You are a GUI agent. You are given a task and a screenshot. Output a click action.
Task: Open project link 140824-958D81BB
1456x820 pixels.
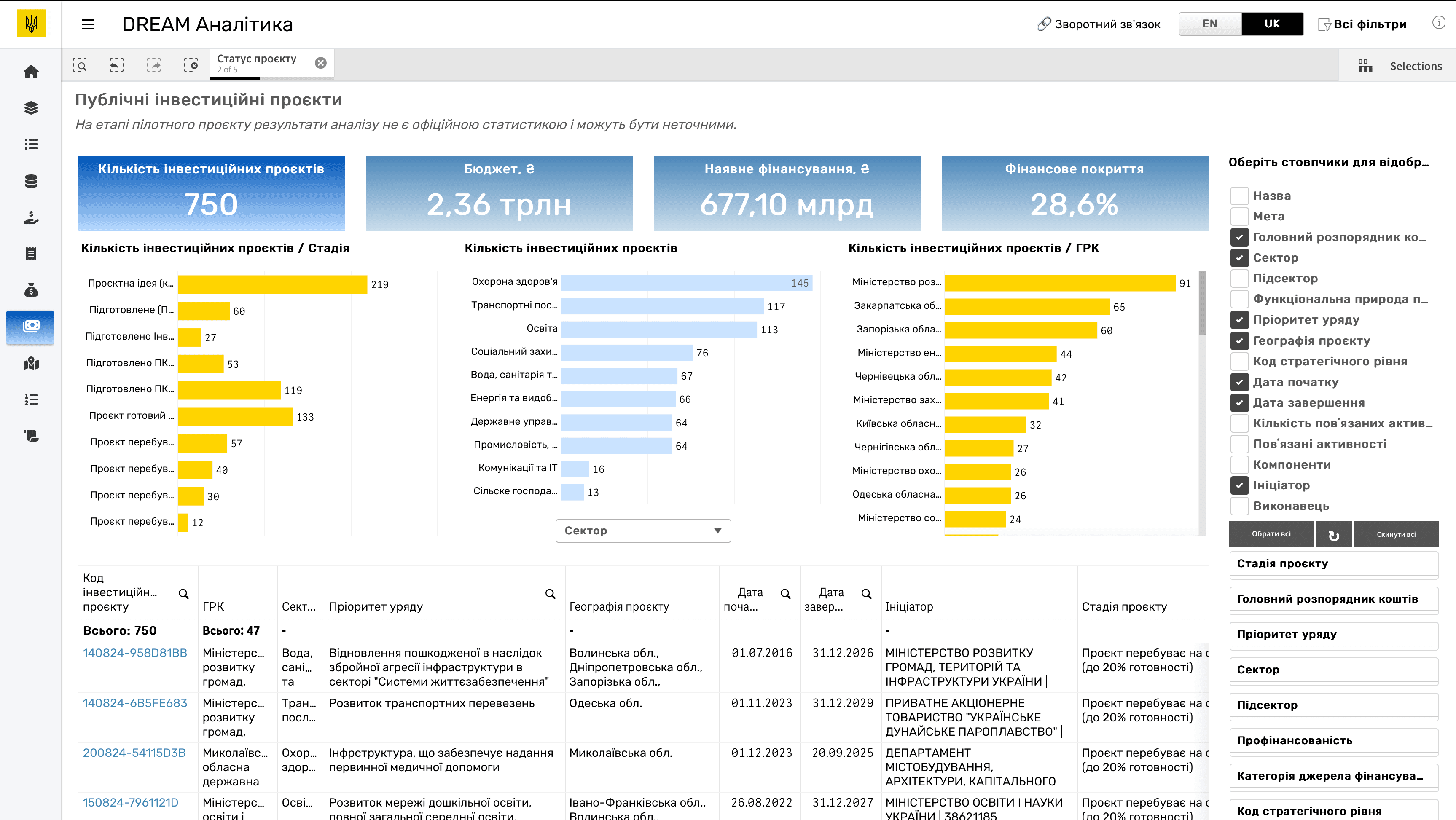134,653
